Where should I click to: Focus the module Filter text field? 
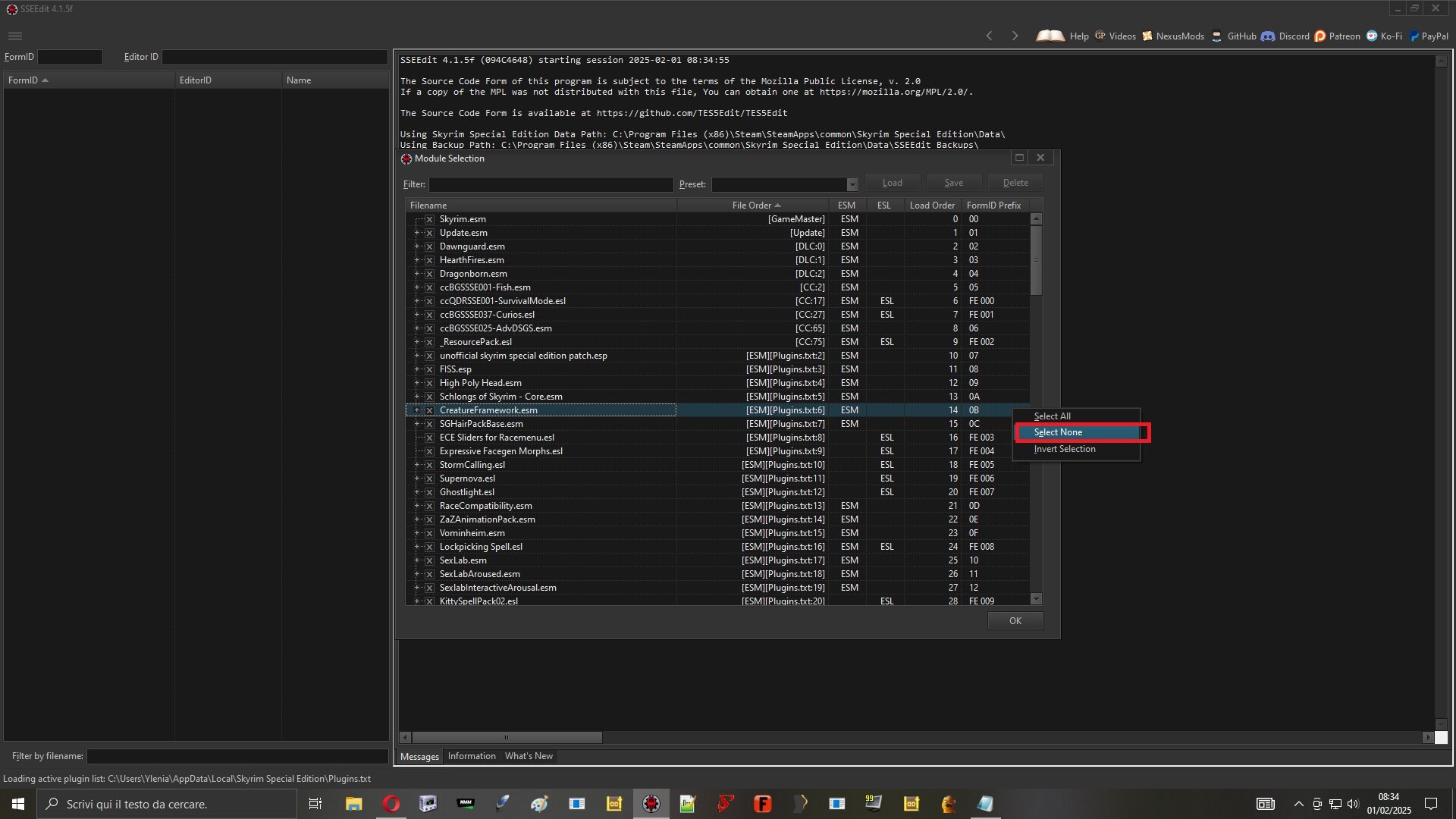(x=551, y=184)
